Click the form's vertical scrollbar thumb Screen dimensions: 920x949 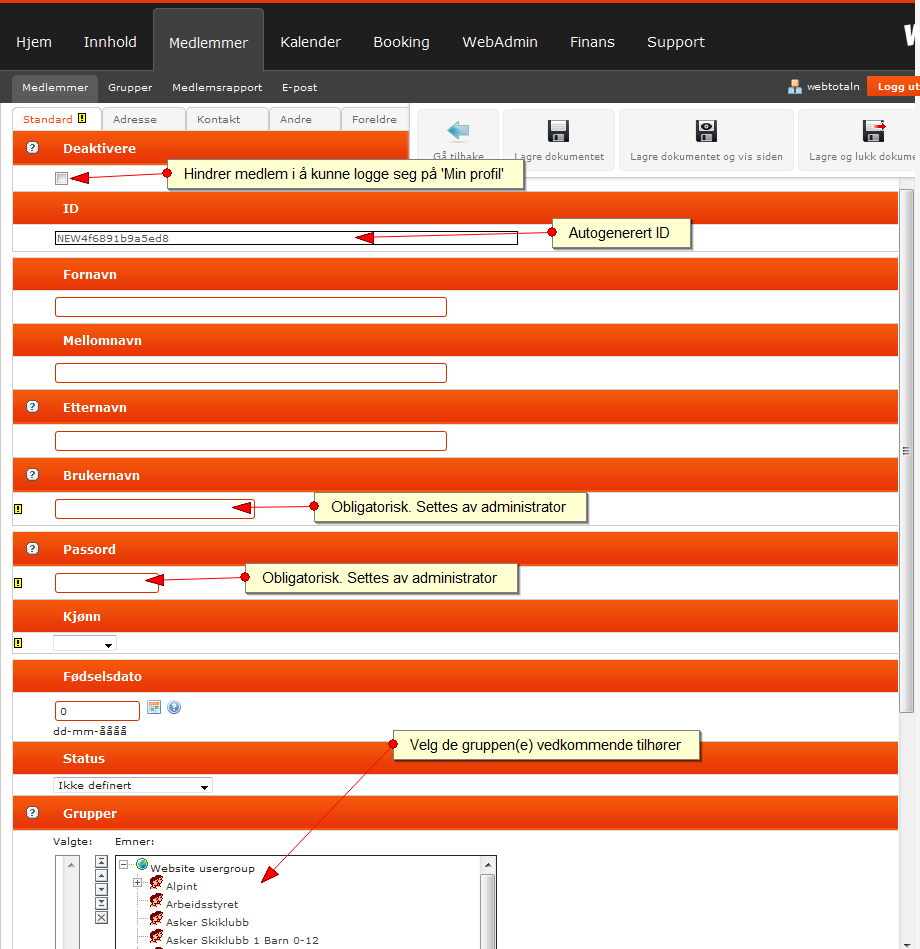(906, 451)
